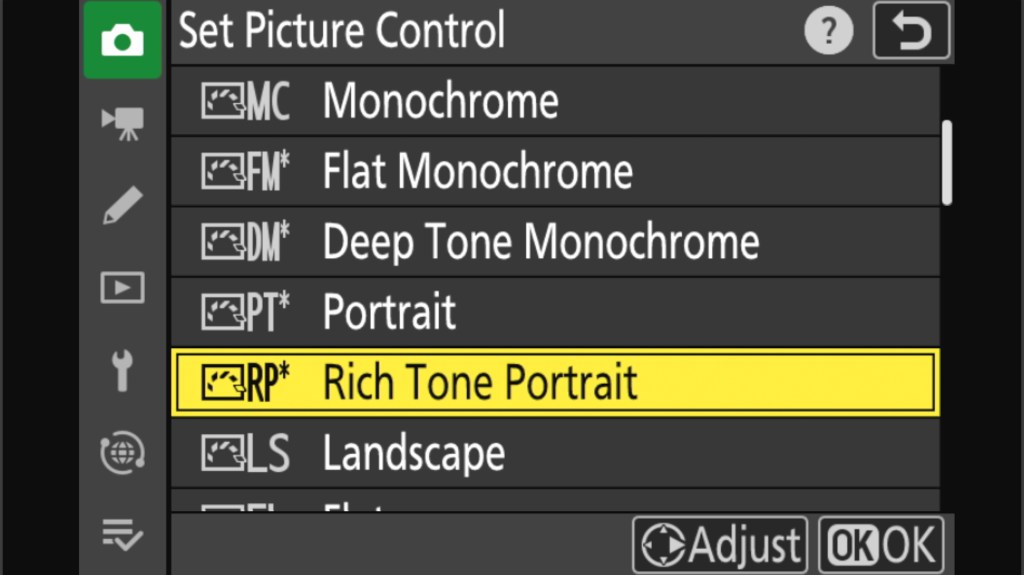Choose the Landscape picture control
This screenshot has height=575, width=1024.
pyautogui.click(x=555, y=454)
